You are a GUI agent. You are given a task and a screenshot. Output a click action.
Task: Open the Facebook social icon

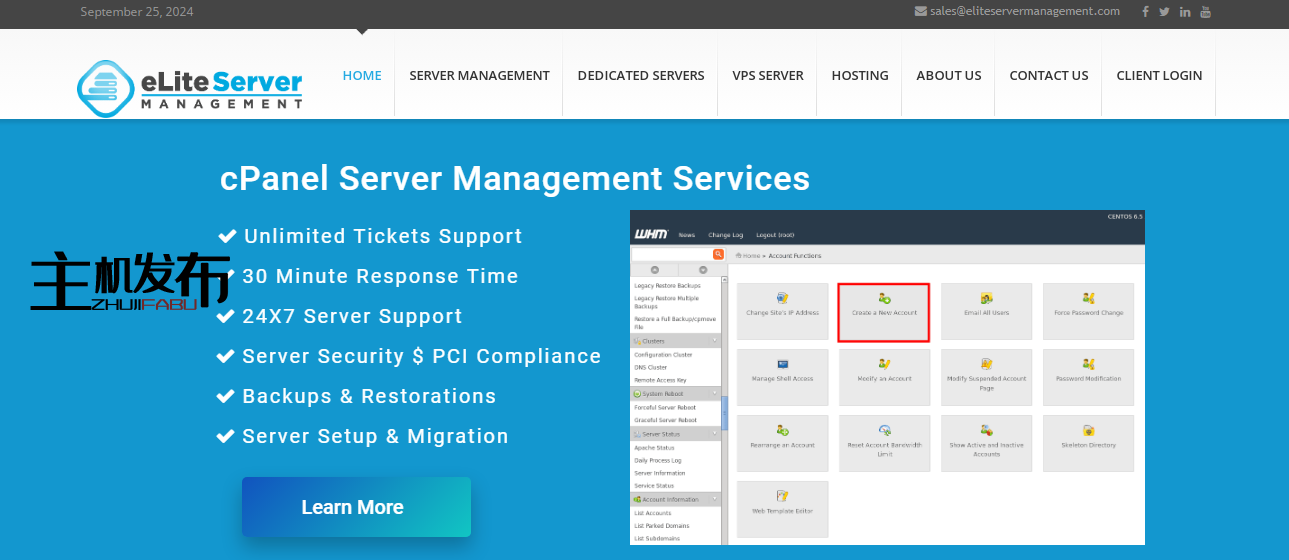[1145, 12]
